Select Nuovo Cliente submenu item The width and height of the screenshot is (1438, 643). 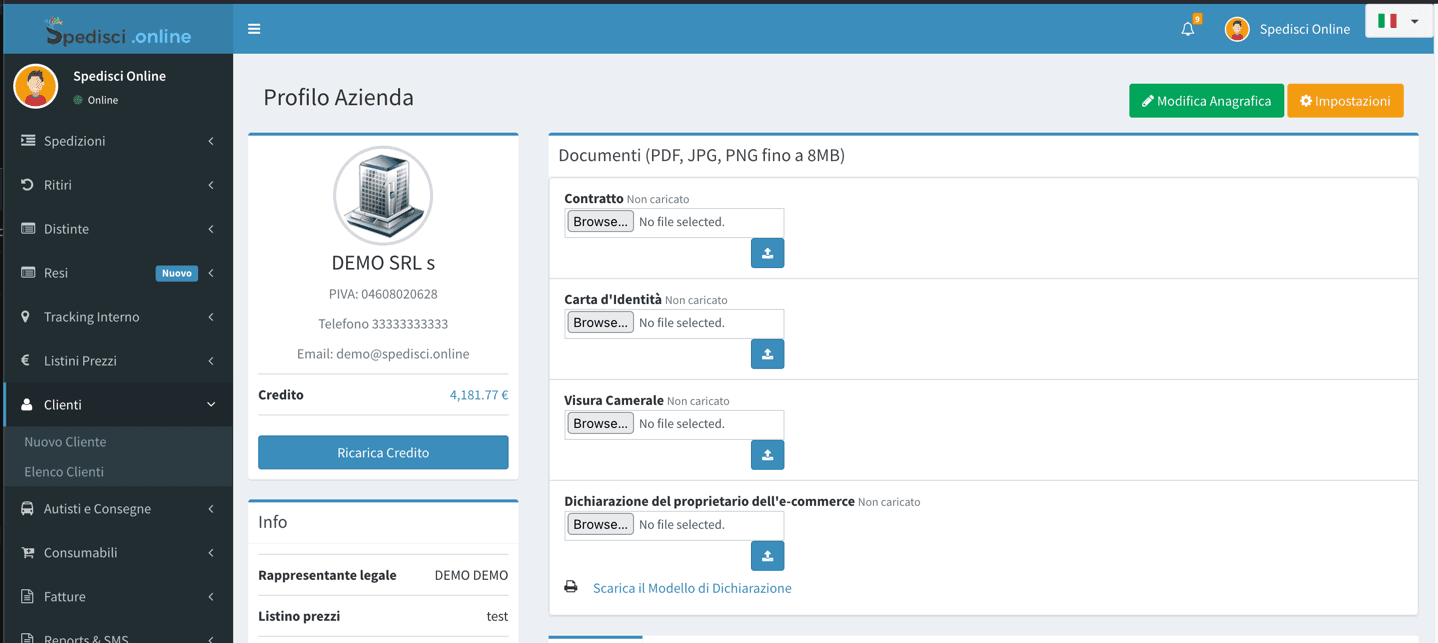[65, 442]
